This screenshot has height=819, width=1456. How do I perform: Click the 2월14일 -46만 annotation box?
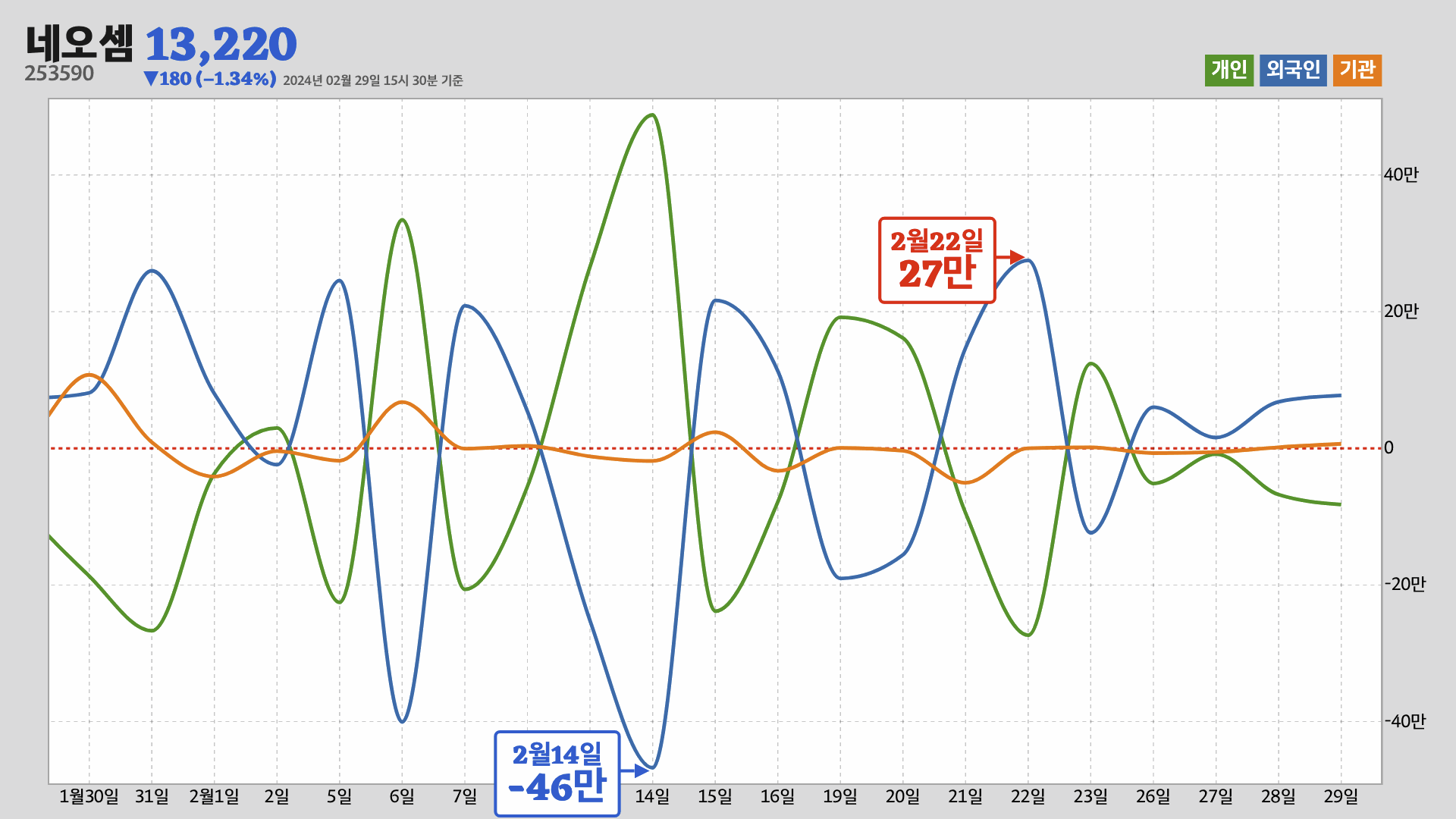557,773
